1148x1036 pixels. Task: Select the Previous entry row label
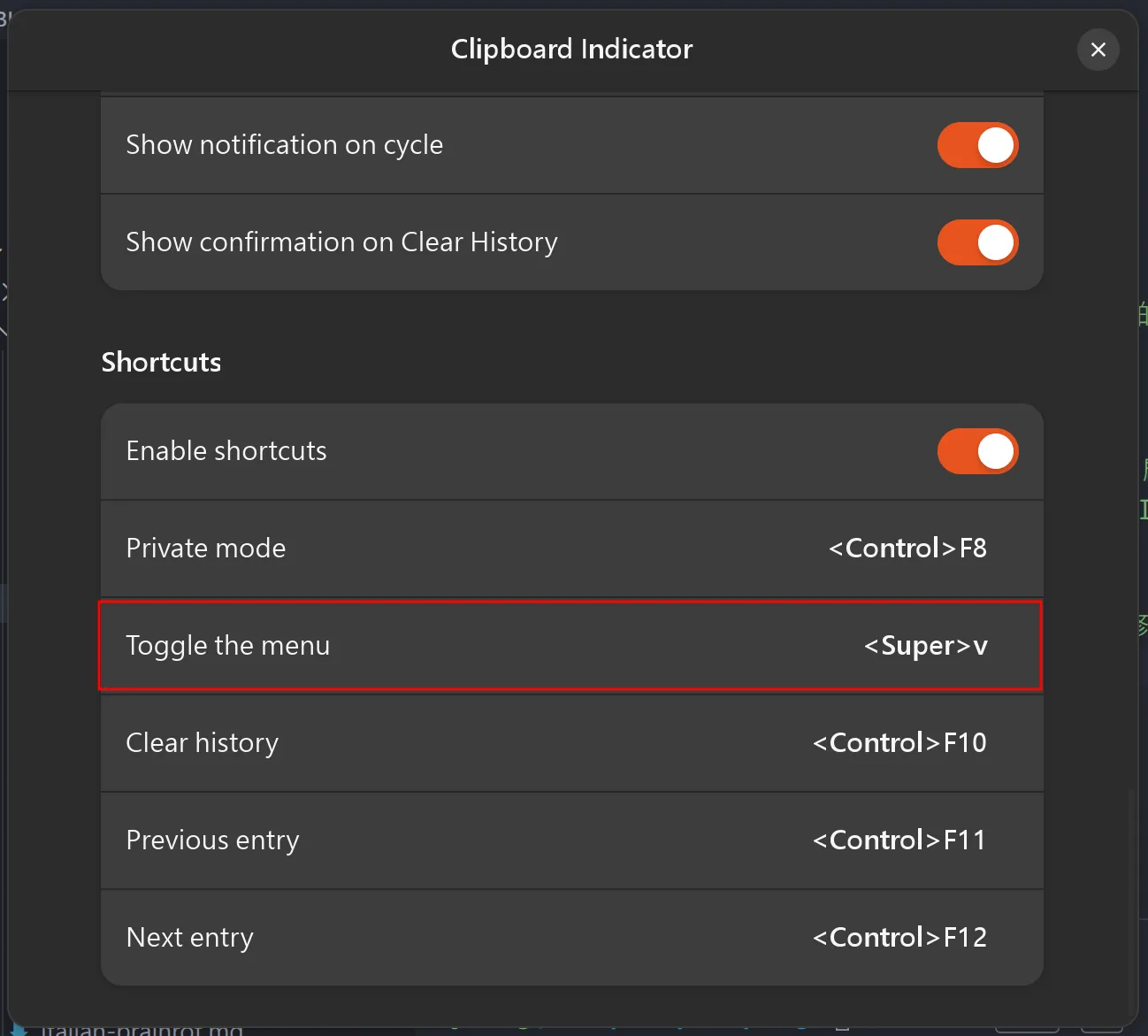[212, 840]
